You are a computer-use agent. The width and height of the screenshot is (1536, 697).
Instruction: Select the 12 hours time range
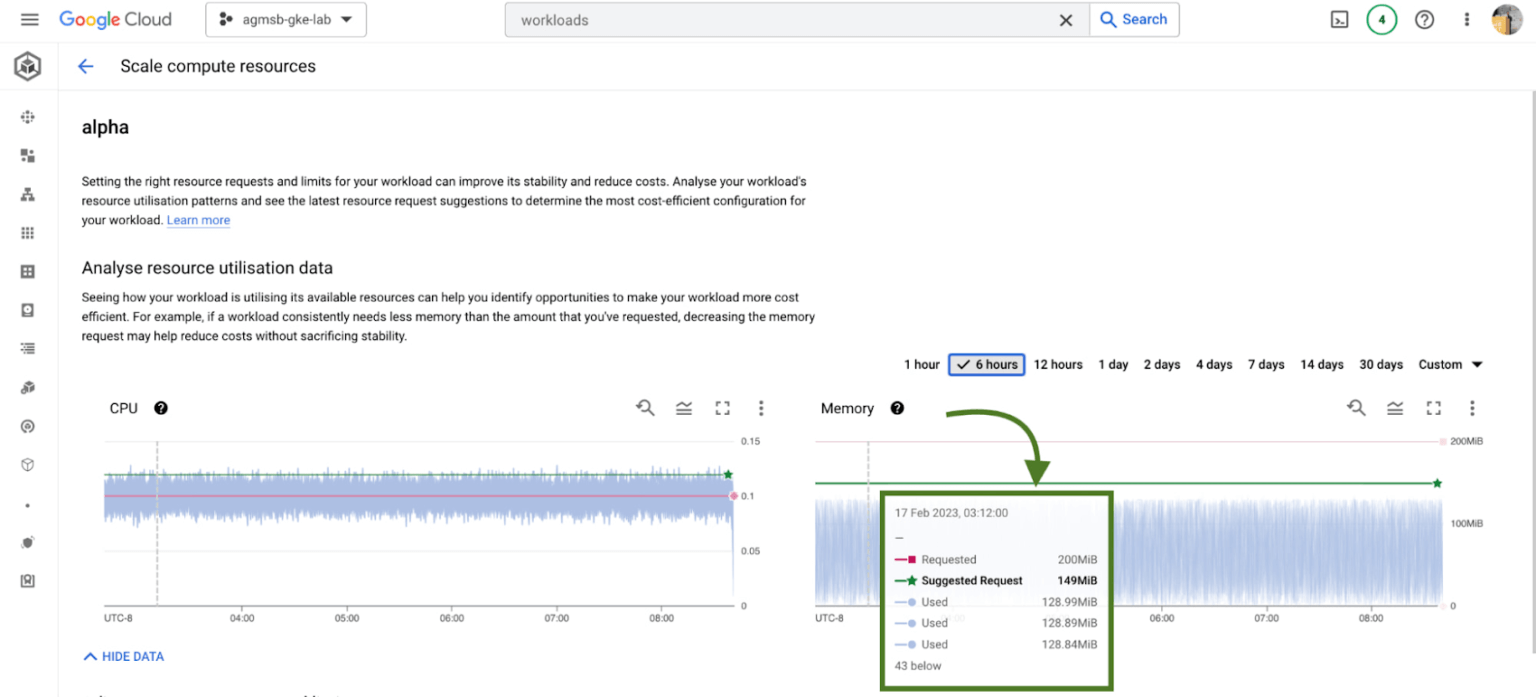(1058, 365)
